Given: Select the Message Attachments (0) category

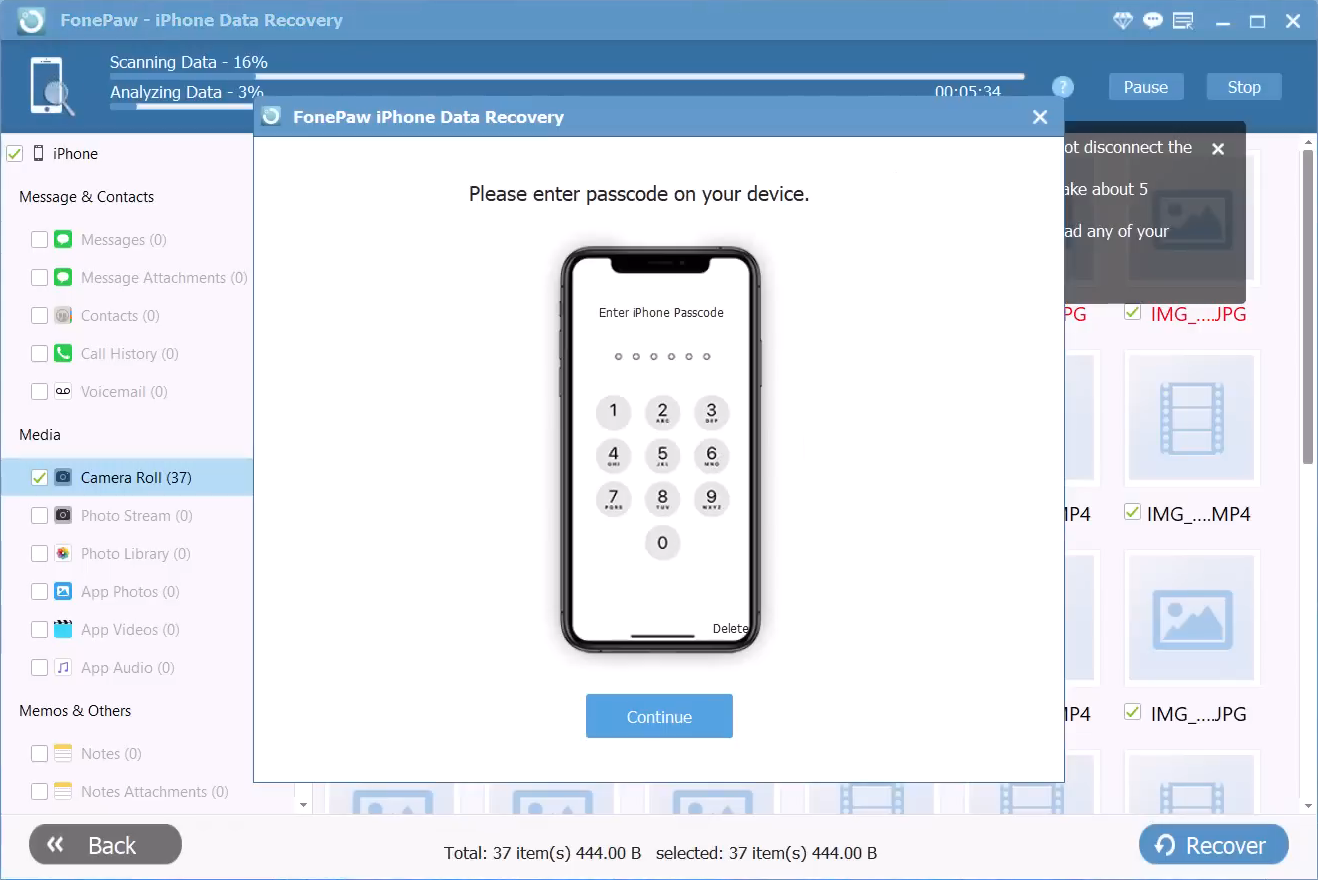Looking at the screenshot, I should 126,278.
